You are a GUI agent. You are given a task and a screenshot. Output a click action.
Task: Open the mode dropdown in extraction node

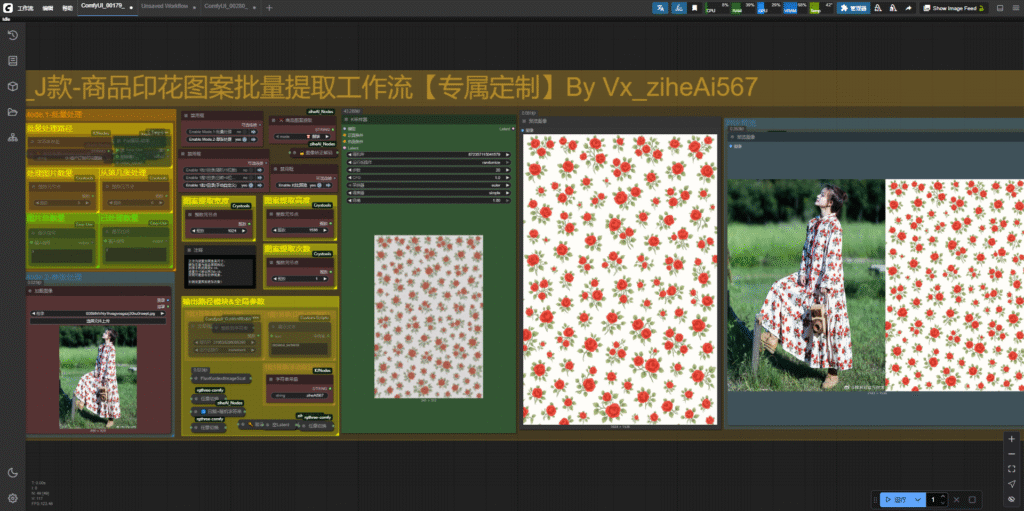pos(303,137)
